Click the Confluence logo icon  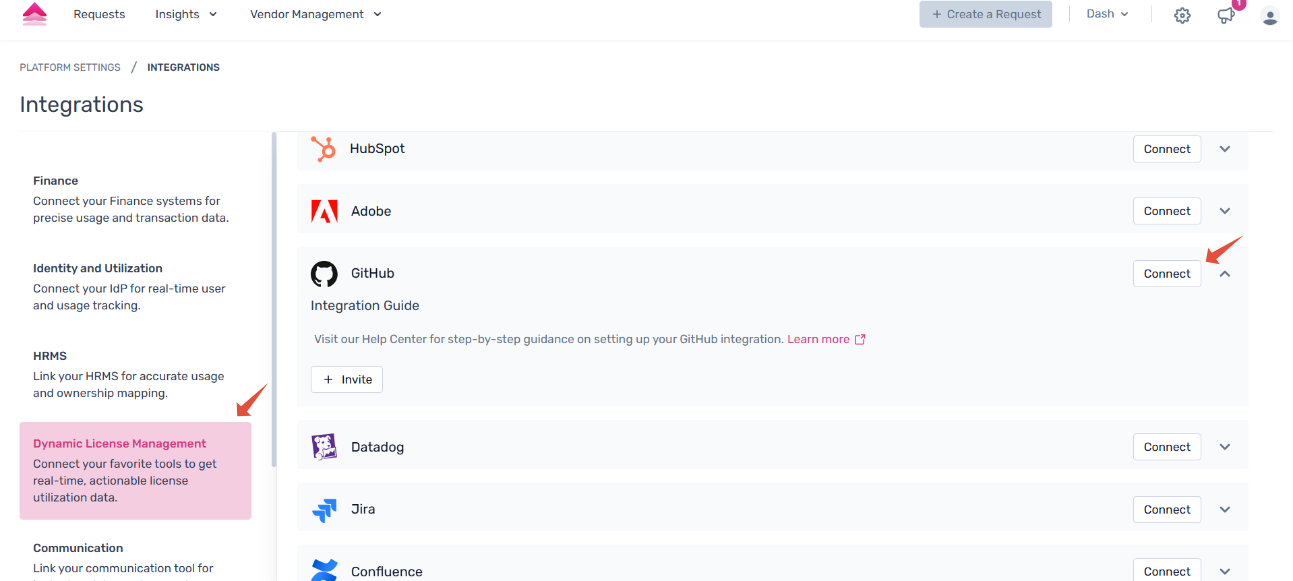click(x=324, y=571)
